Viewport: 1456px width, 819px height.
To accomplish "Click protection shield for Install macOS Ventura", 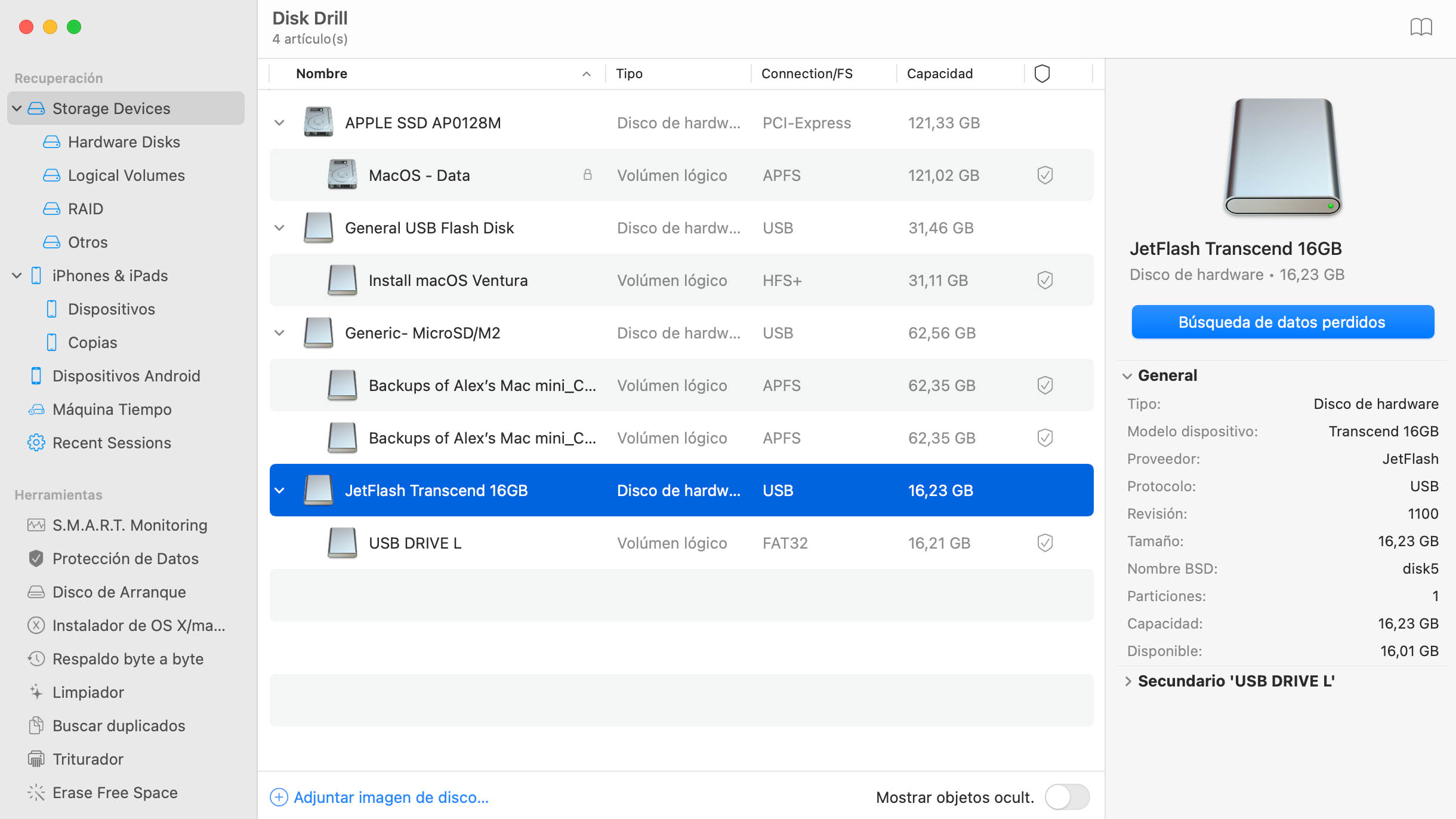I will 1045,280.
